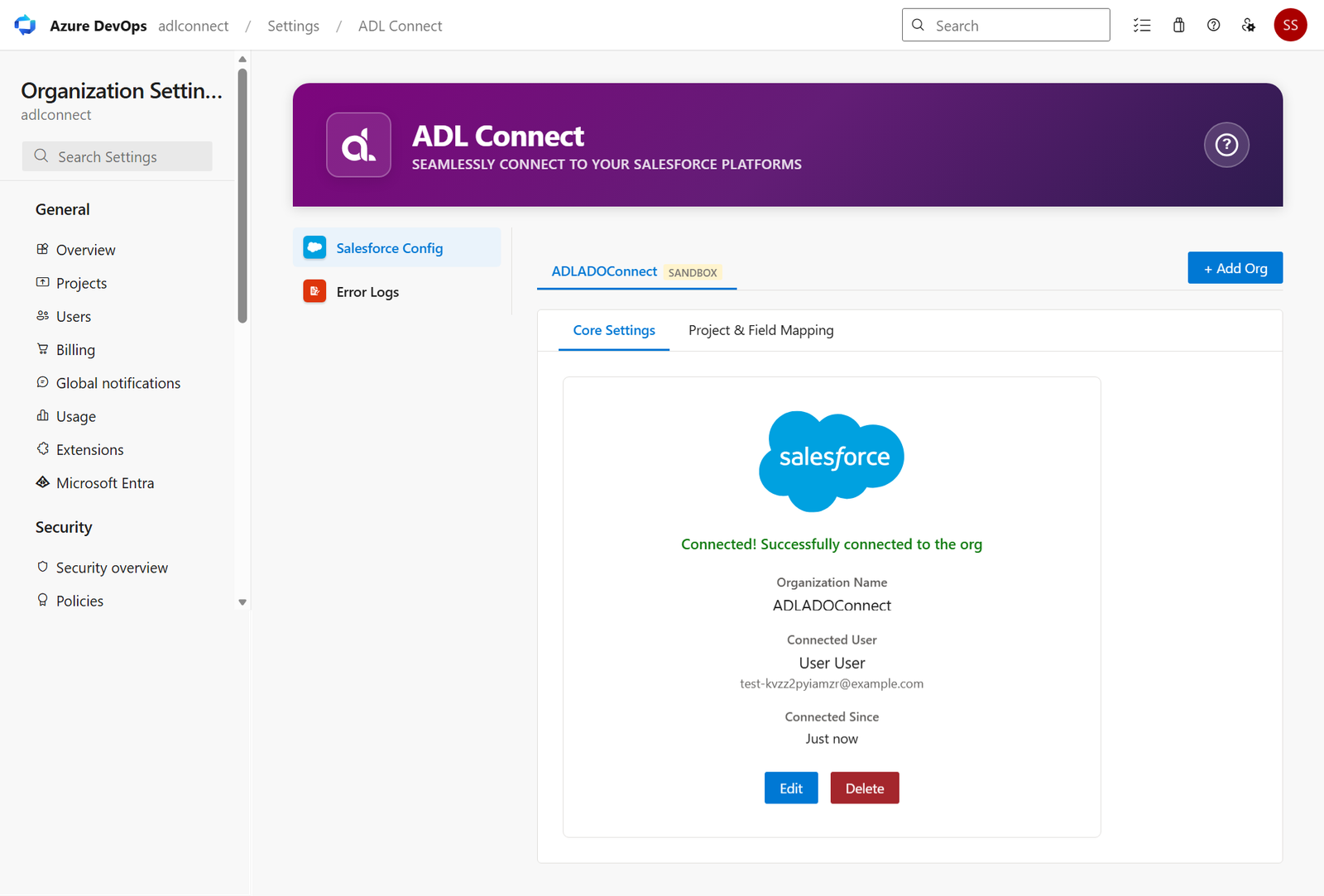Click the Error Logs red icon
1324x896 pixels.
[314, 291]
